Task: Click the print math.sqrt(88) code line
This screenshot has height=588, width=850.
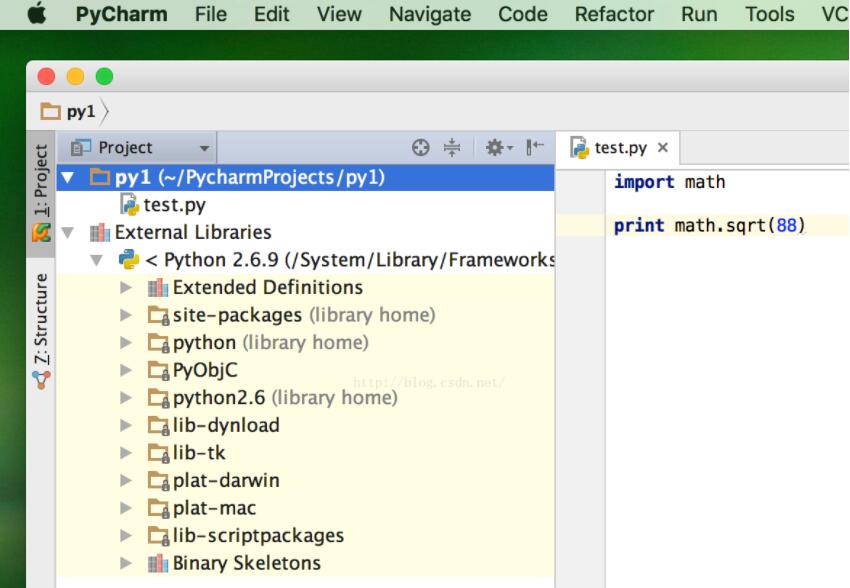Action: click(x=709, y=225)
